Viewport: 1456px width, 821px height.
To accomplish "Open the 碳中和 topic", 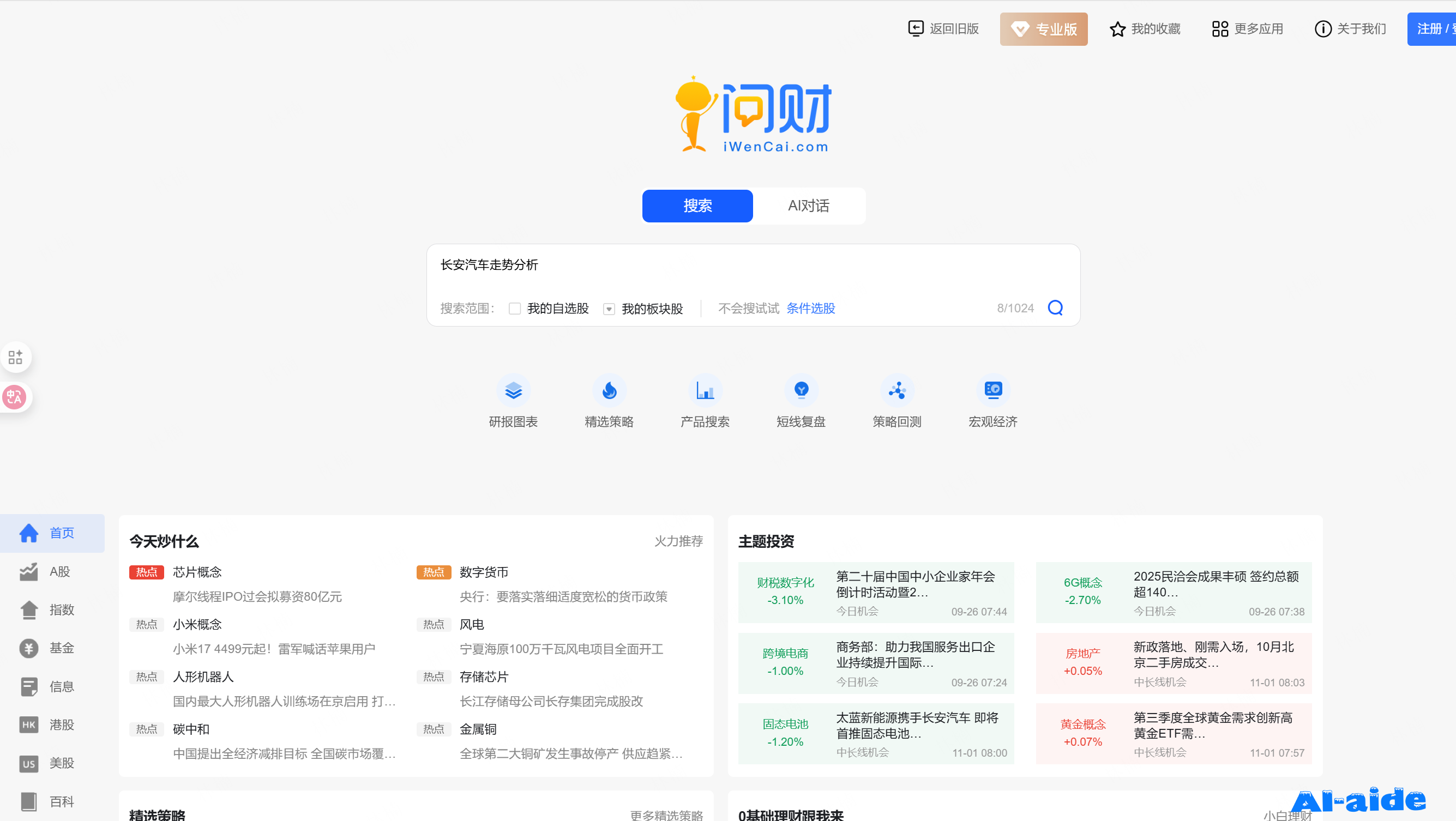I will pos(191,729).
